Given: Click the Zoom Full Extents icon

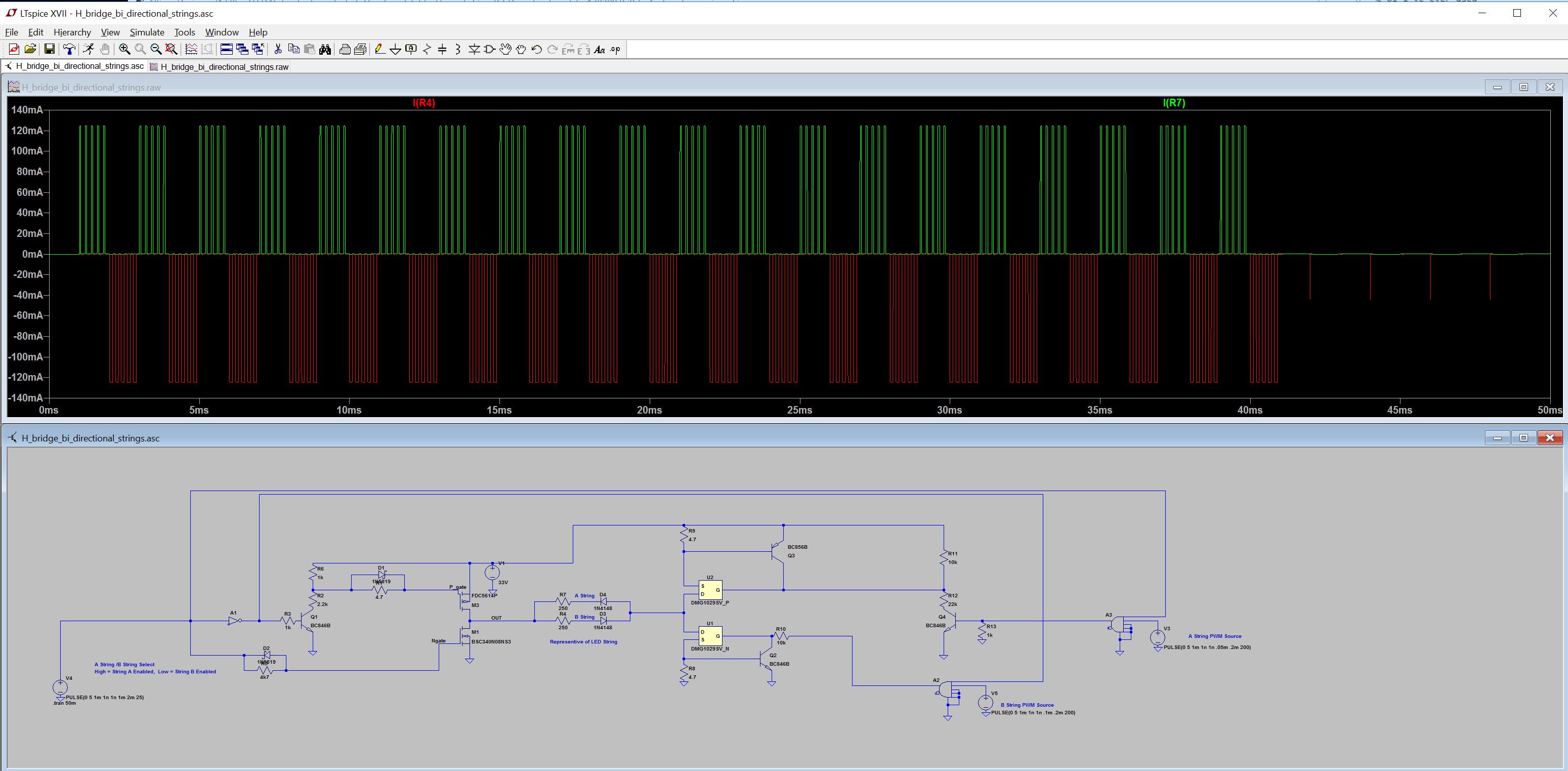Looking at the screenshot, I should click(172, 49).
